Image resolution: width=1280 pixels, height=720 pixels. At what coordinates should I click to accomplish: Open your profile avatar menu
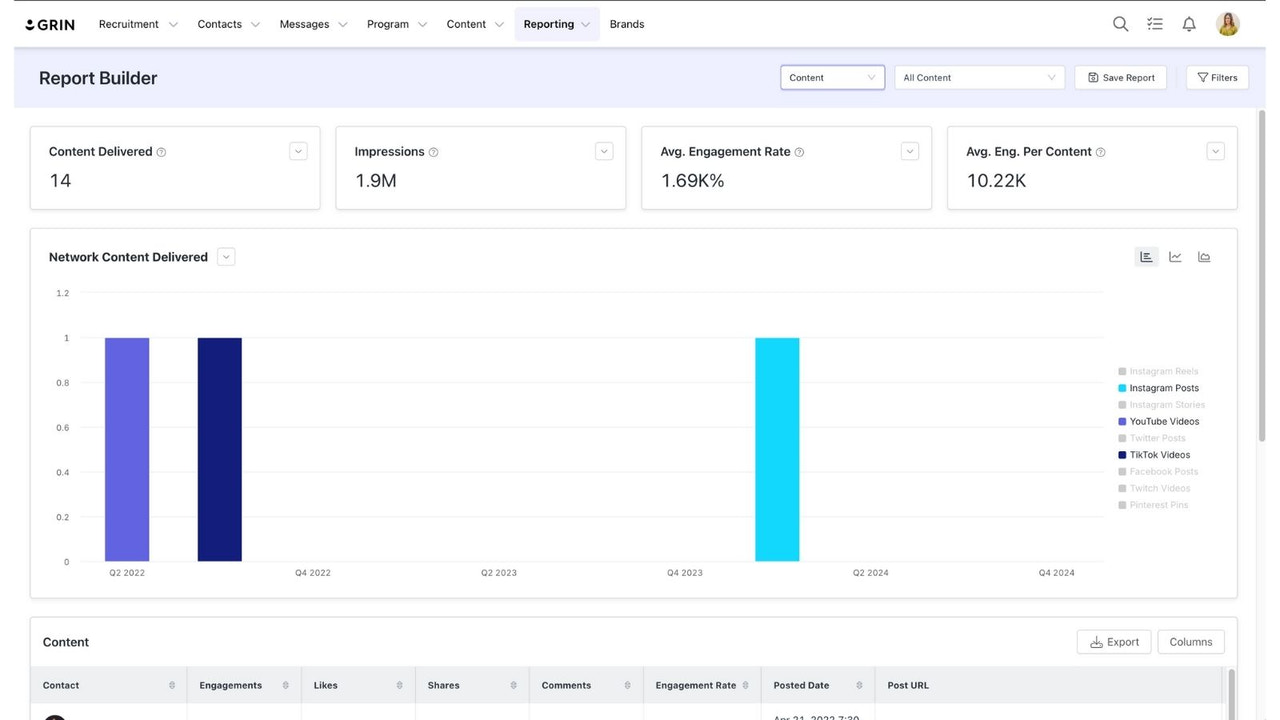coord(1227,23)
